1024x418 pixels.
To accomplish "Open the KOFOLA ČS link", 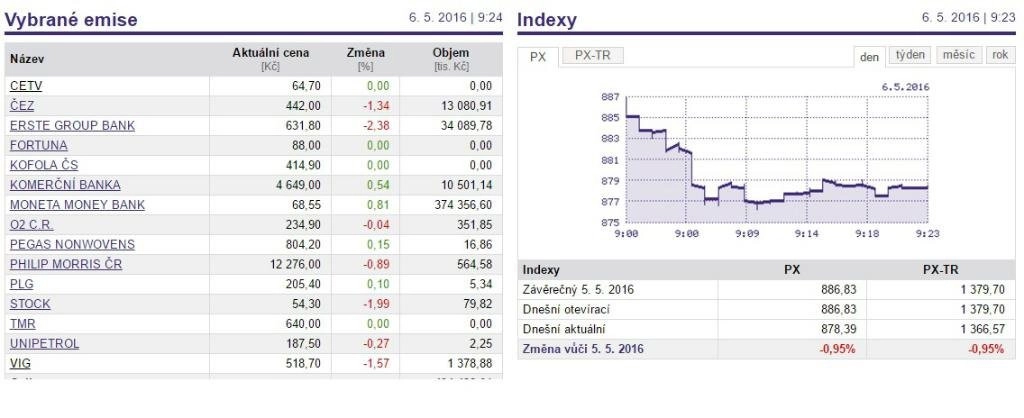I will 44,165.
